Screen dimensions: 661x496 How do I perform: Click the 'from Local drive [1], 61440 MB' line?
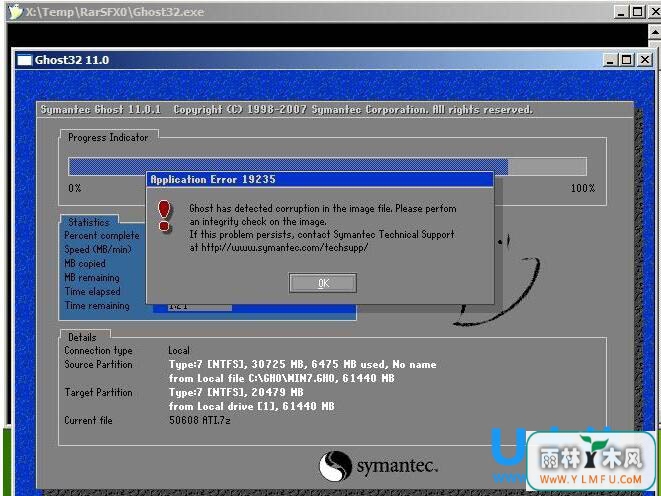(252, 406)
